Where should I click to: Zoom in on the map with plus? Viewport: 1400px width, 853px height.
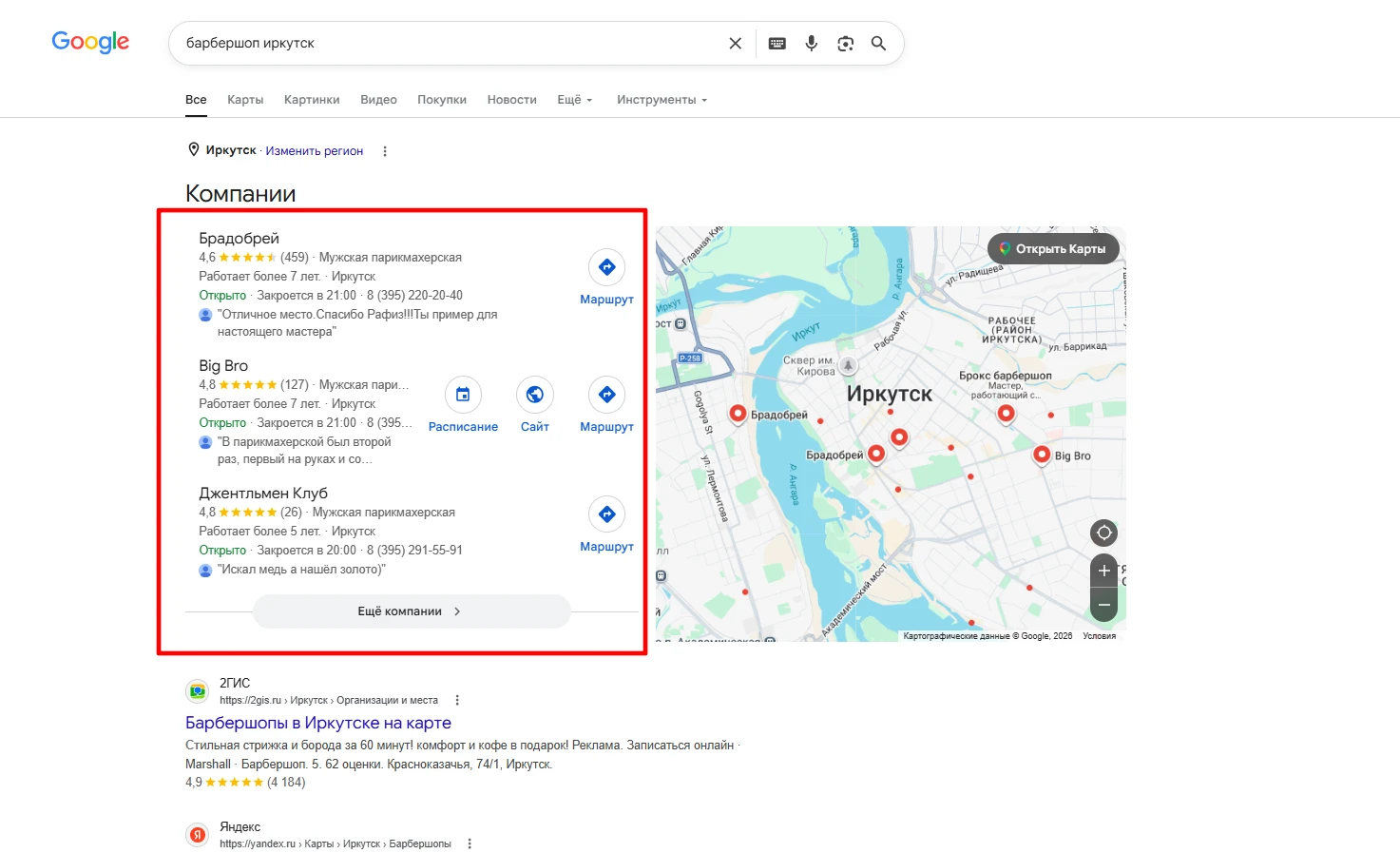(1103, 571)
